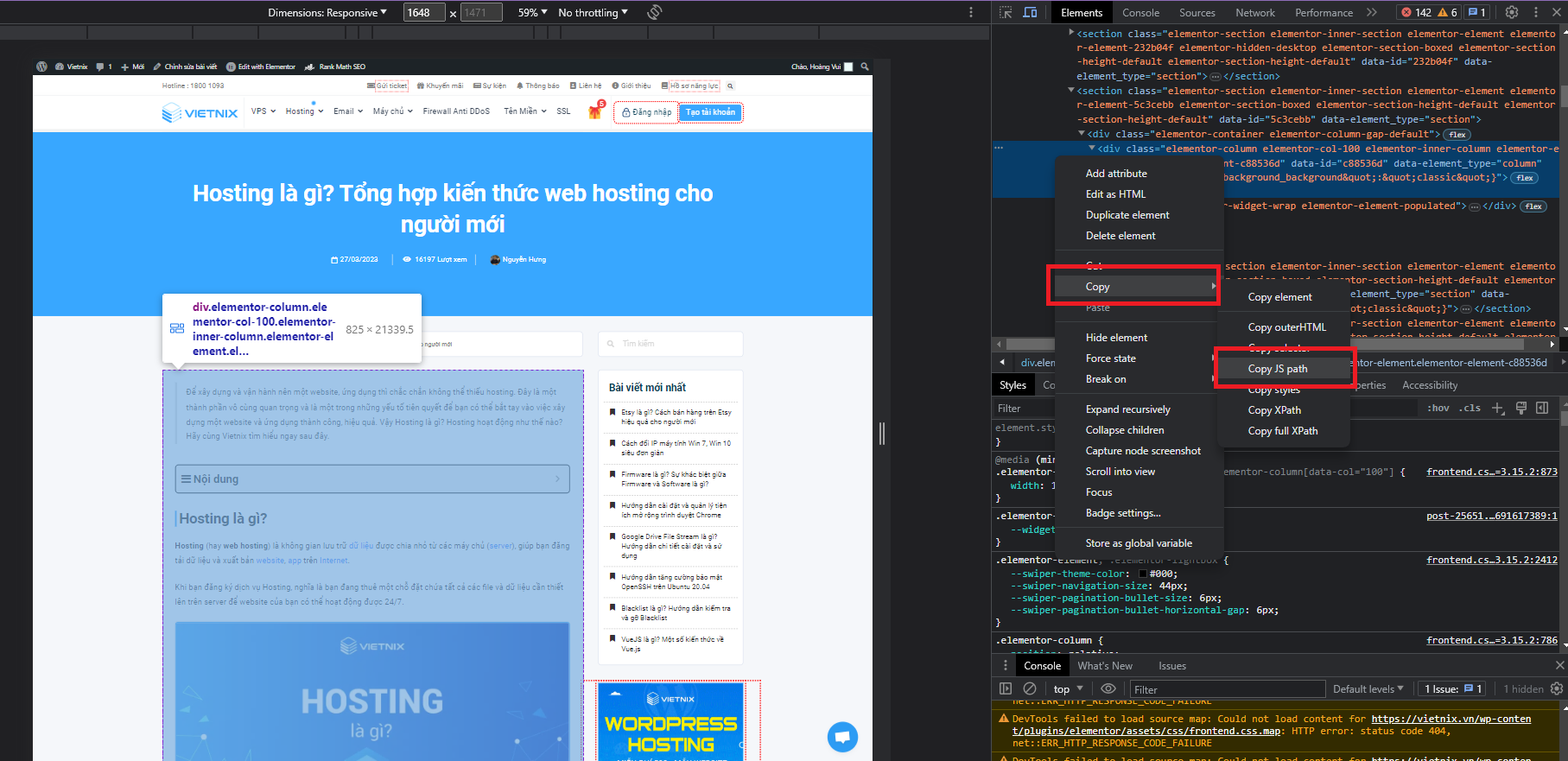Image resolution: width=1568 pixels, height=761 pixels.
Task: Open the Default levels dropdown
Action: tap(1368, 688)
